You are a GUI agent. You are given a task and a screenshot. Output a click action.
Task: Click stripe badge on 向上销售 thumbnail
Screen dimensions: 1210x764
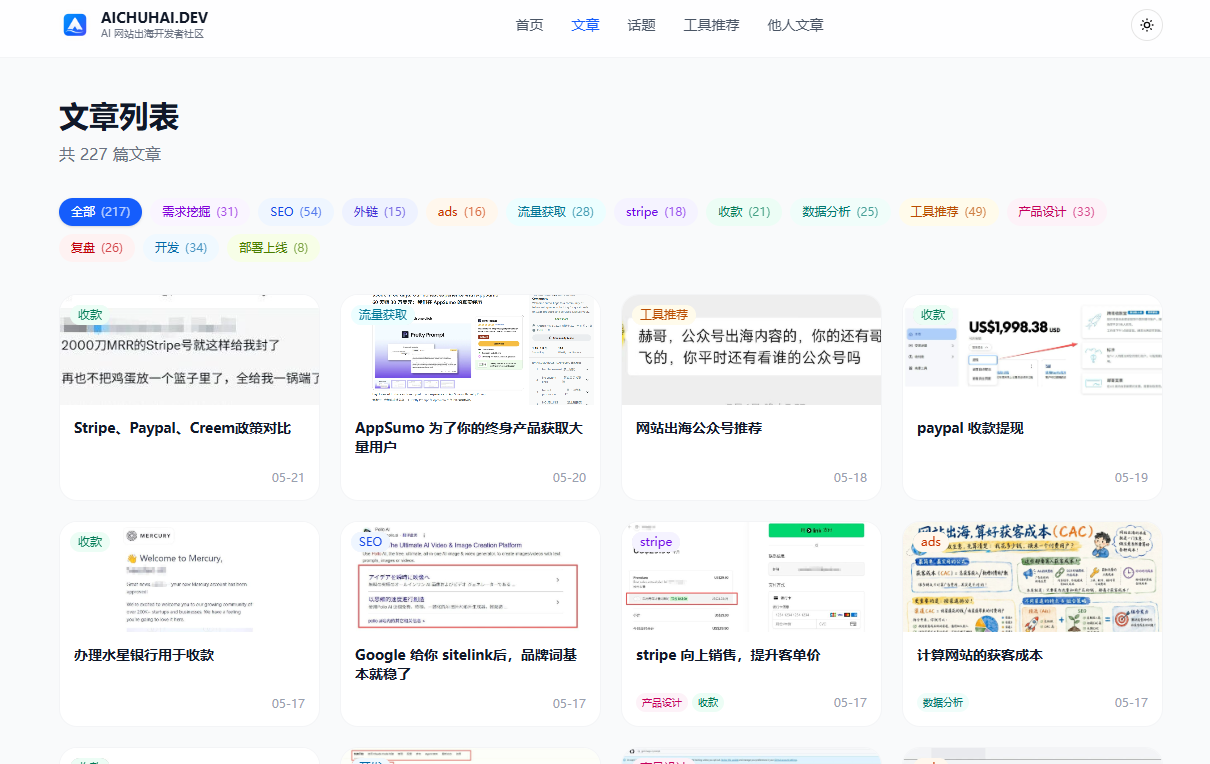coord(656,541)
